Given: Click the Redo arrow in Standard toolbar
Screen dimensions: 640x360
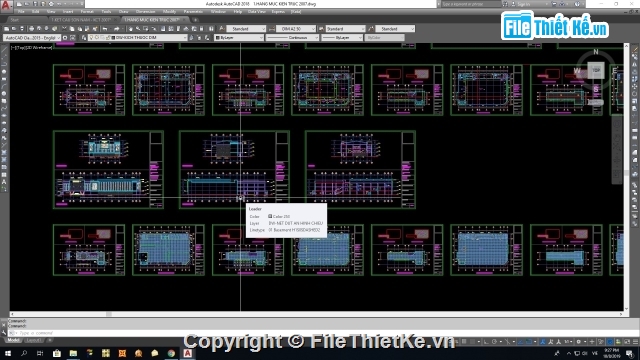Looking at the screenshot, I should pyautogui.click(x=117, y=29).
